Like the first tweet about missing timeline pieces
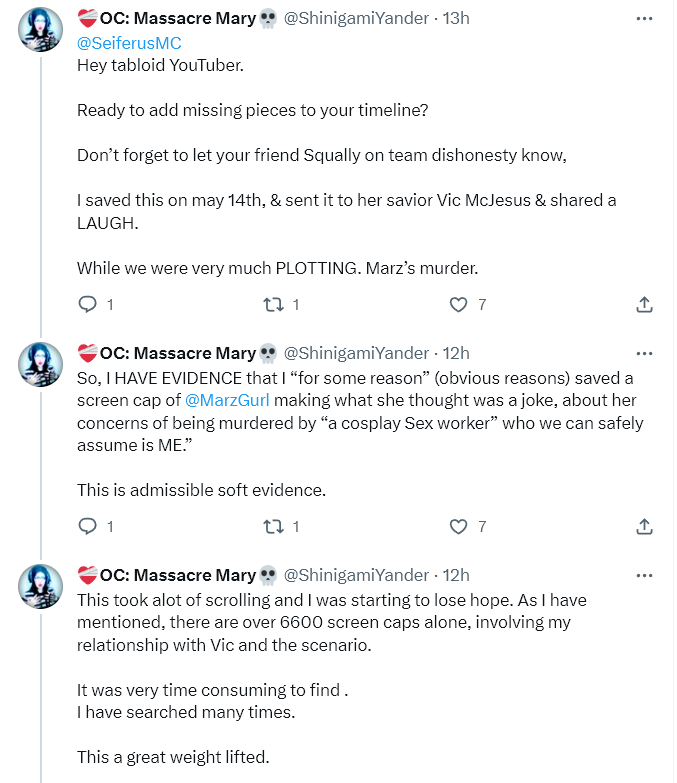This screenshot has width=677, height=783. 459,304
